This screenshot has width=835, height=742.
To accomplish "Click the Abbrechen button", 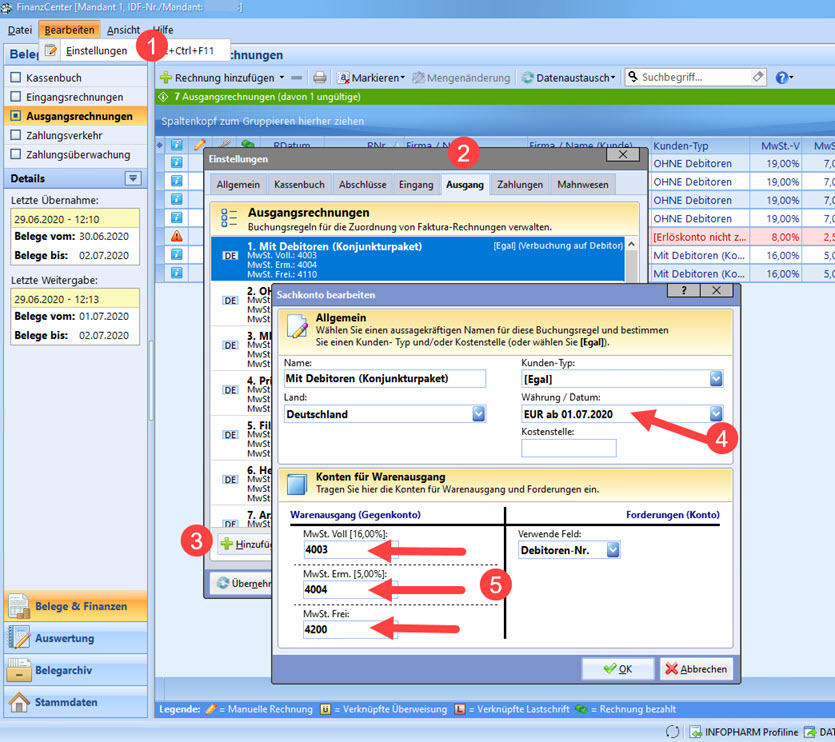I will point(696,669).
